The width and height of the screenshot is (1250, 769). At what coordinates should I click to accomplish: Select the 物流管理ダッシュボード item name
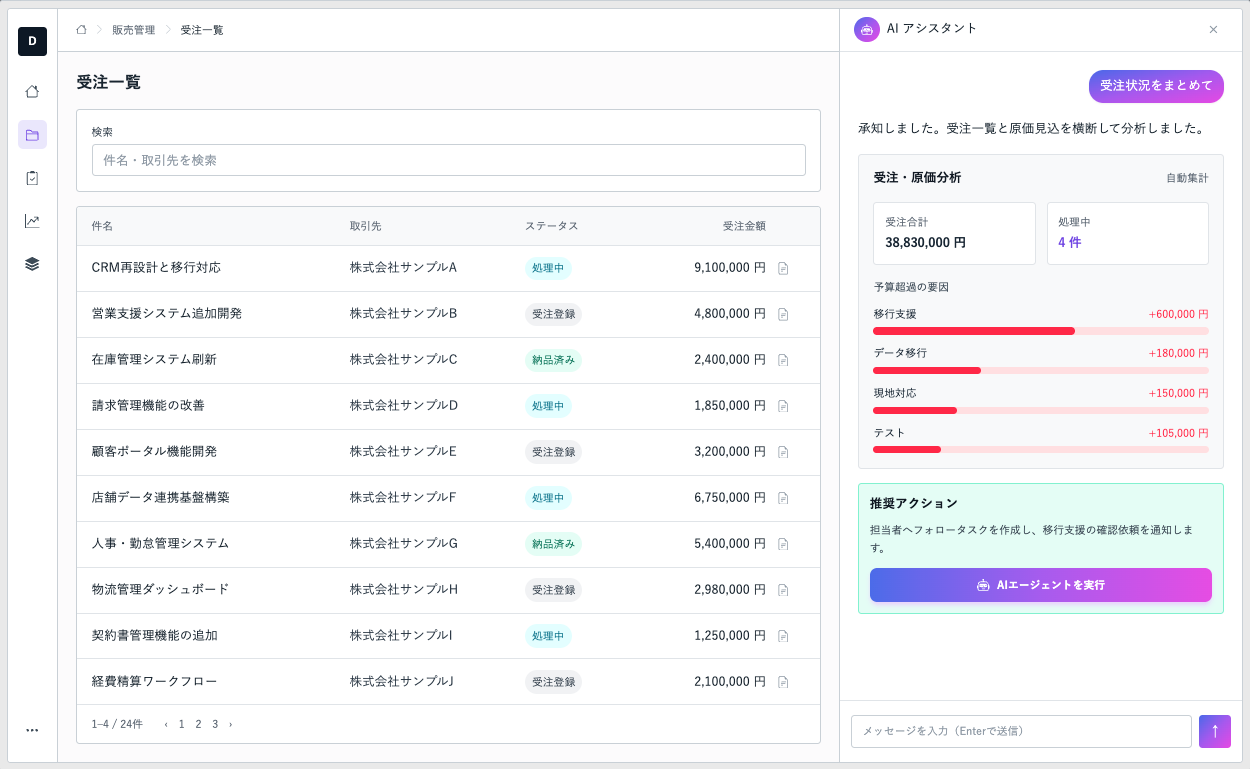160,590
